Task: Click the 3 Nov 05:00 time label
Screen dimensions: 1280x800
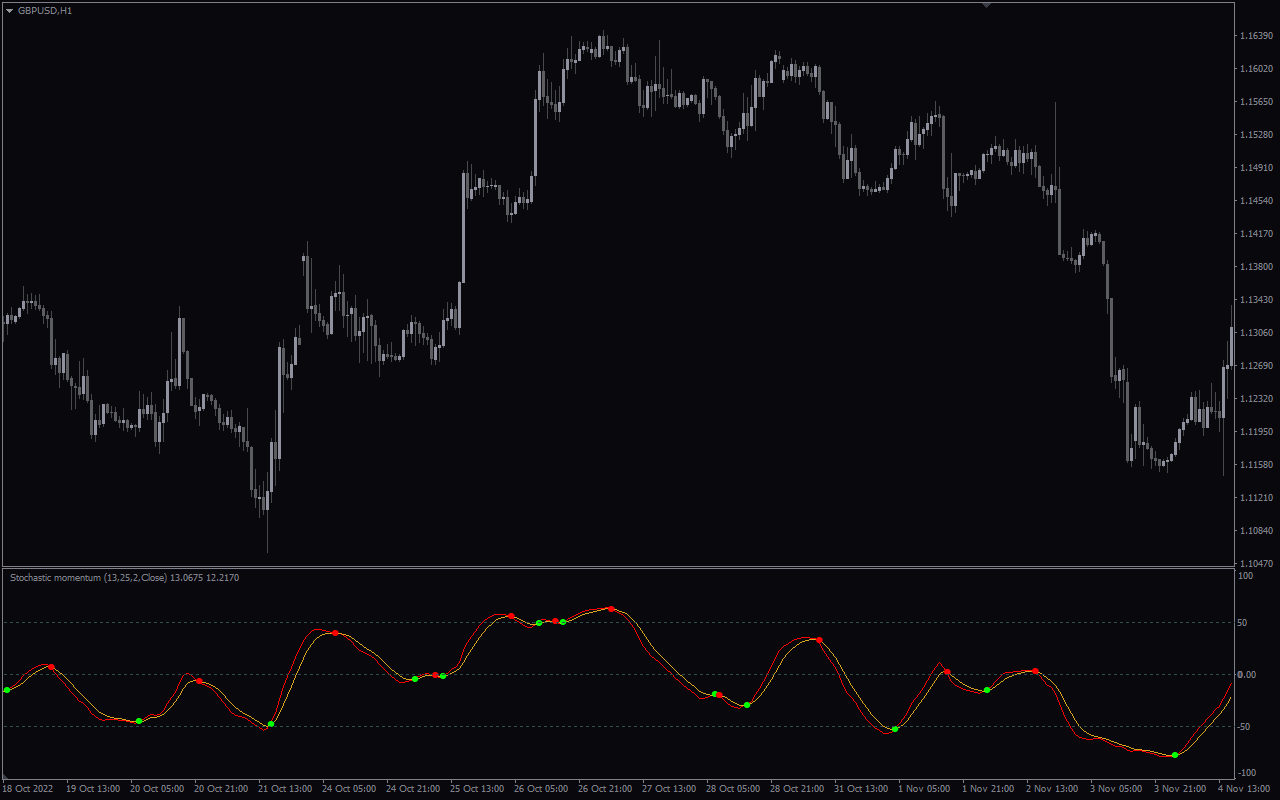Action: click(1116, 789)
